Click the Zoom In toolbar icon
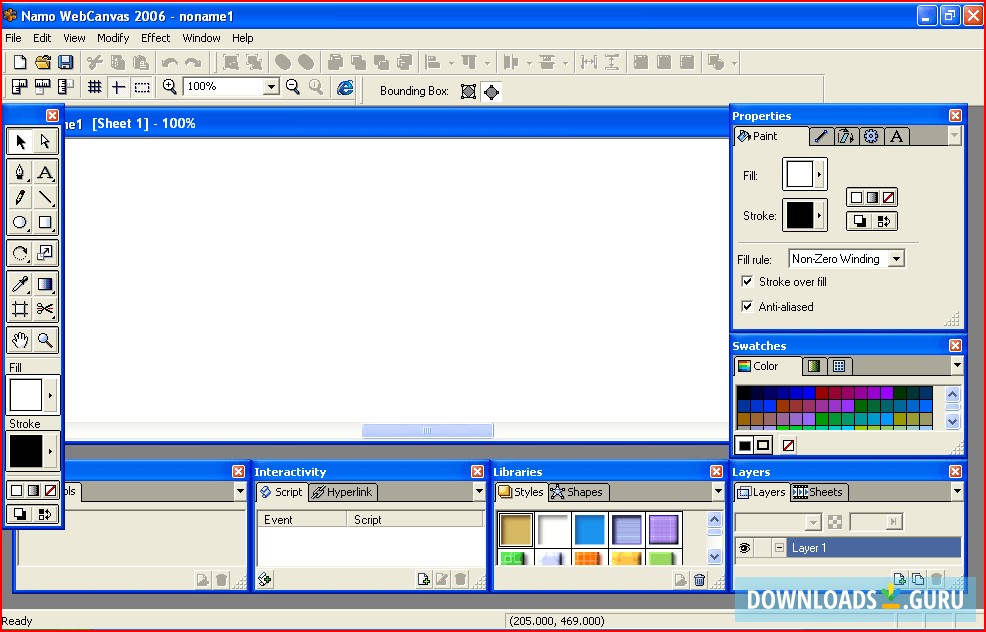Image resolution: width=986 pixels, height=632 pixels. 169,87
